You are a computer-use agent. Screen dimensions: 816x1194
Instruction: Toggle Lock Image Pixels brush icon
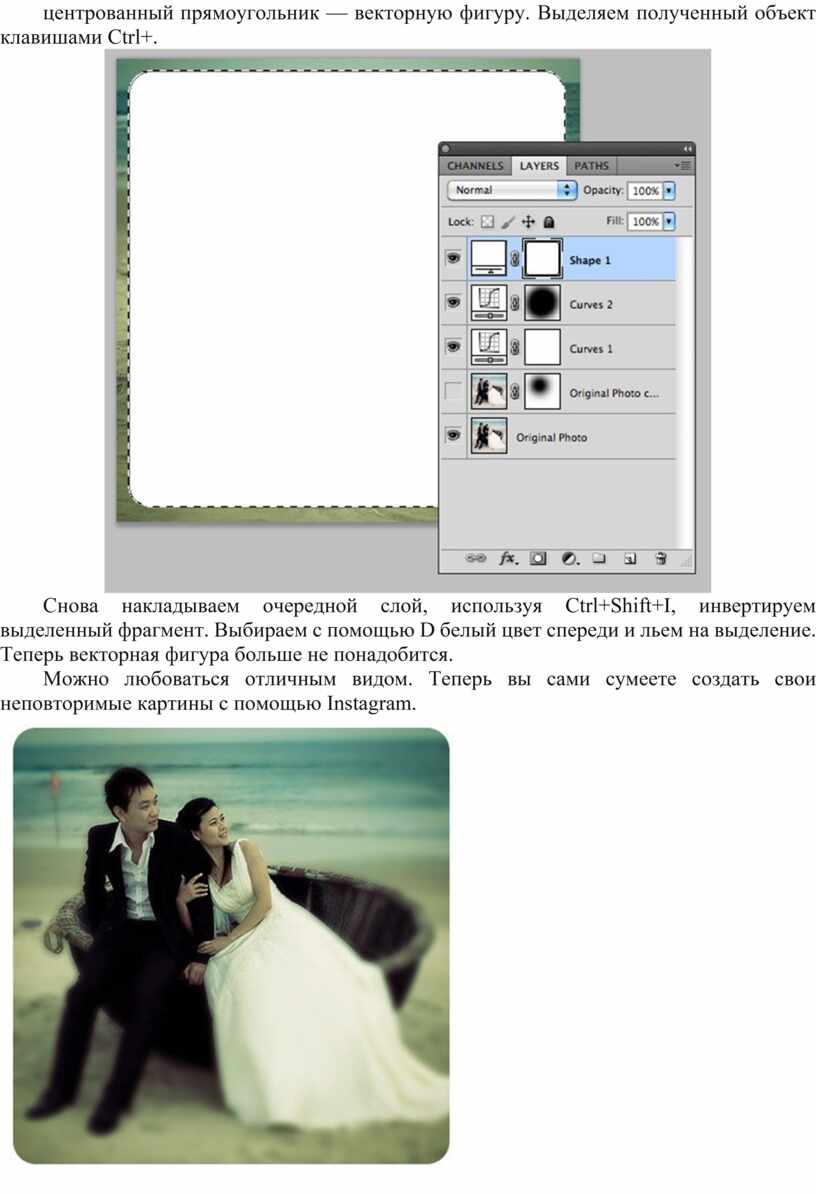point(508,222)
